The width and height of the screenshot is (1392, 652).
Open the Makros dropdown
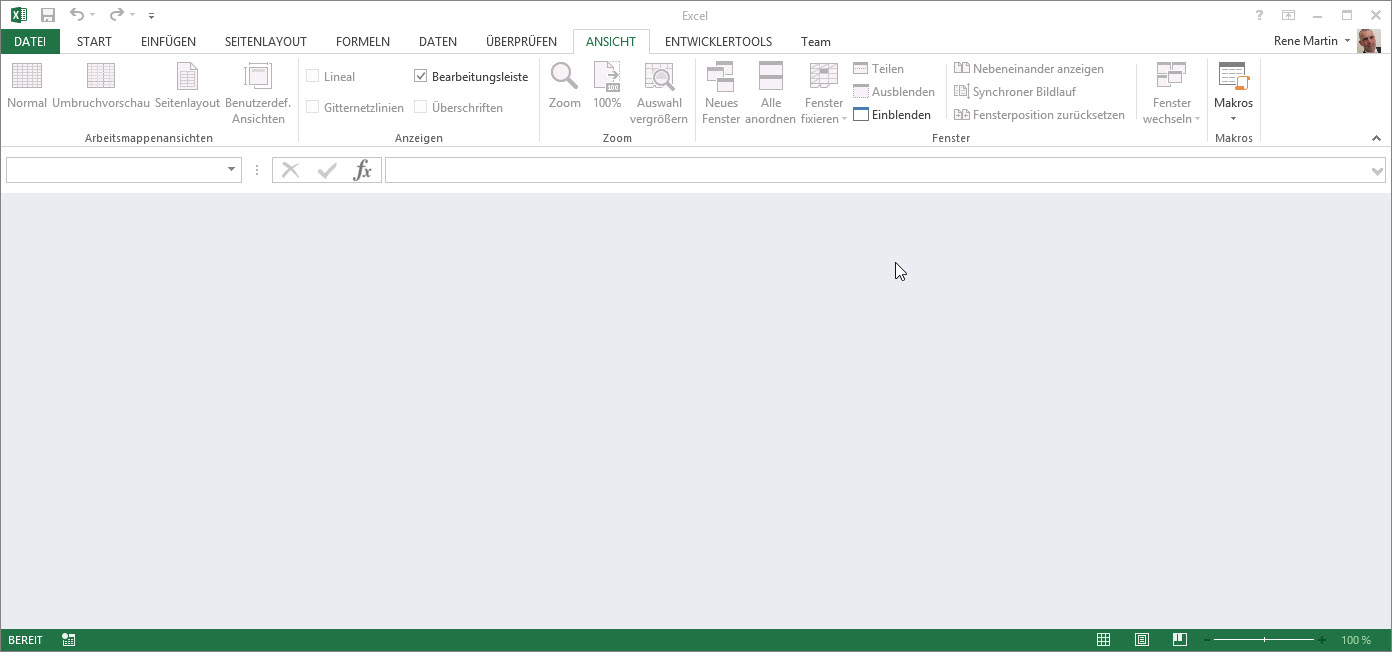click(x=1233, y=110)
